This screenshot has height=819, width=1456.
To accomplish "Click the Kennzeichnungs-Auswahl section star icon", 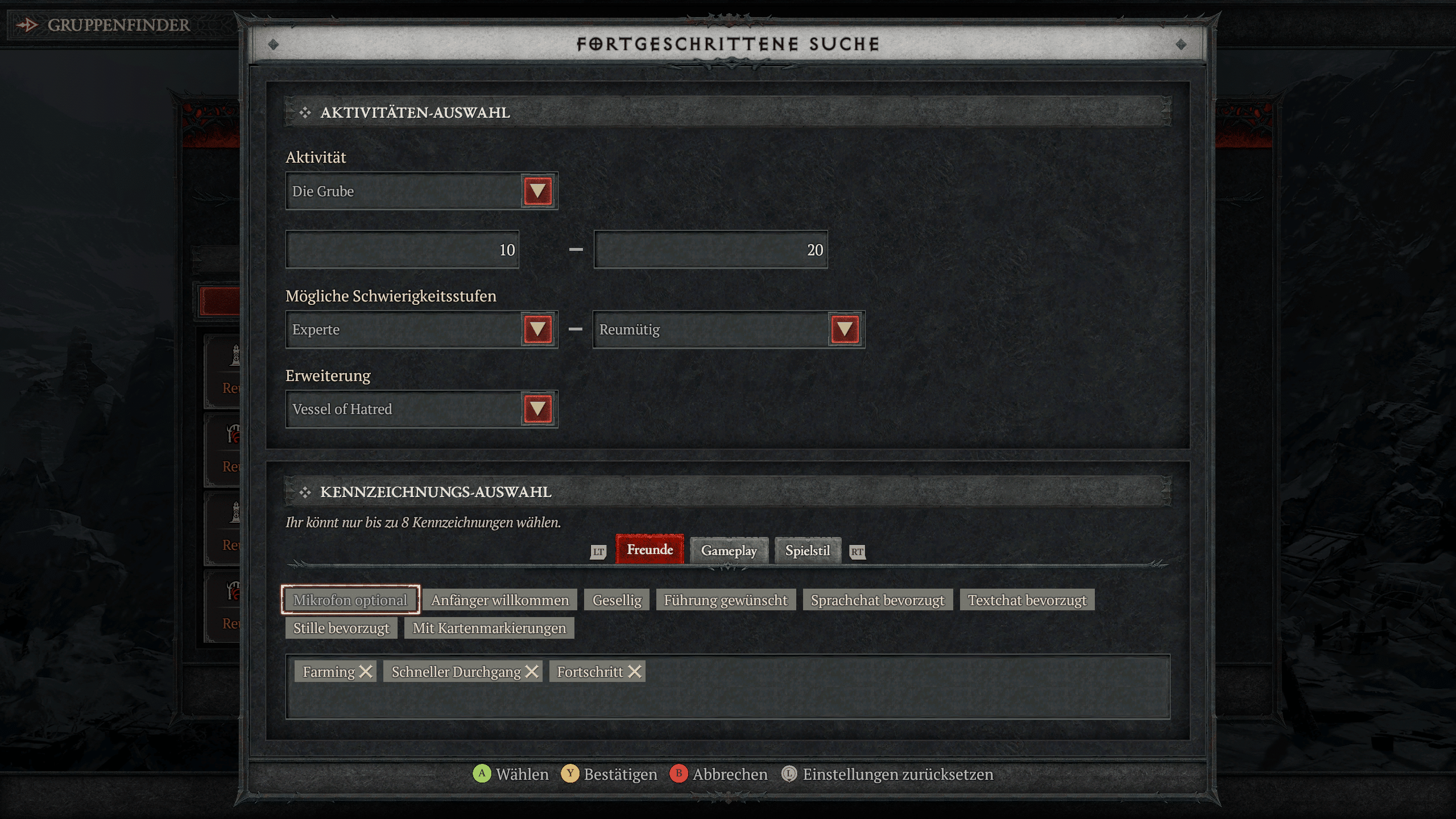I will [x=306, y=491].
